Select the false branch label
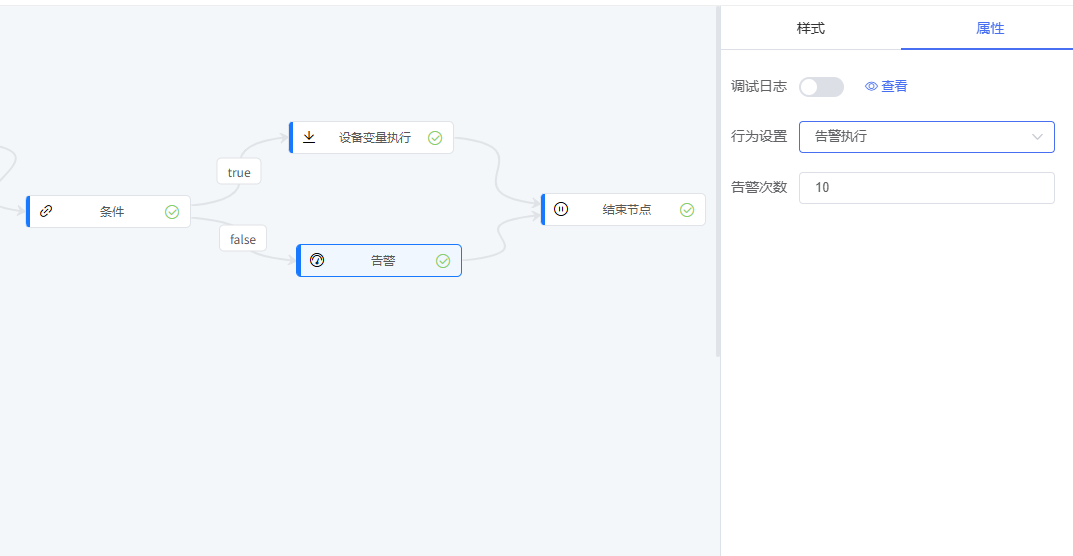 coord(243,239)
